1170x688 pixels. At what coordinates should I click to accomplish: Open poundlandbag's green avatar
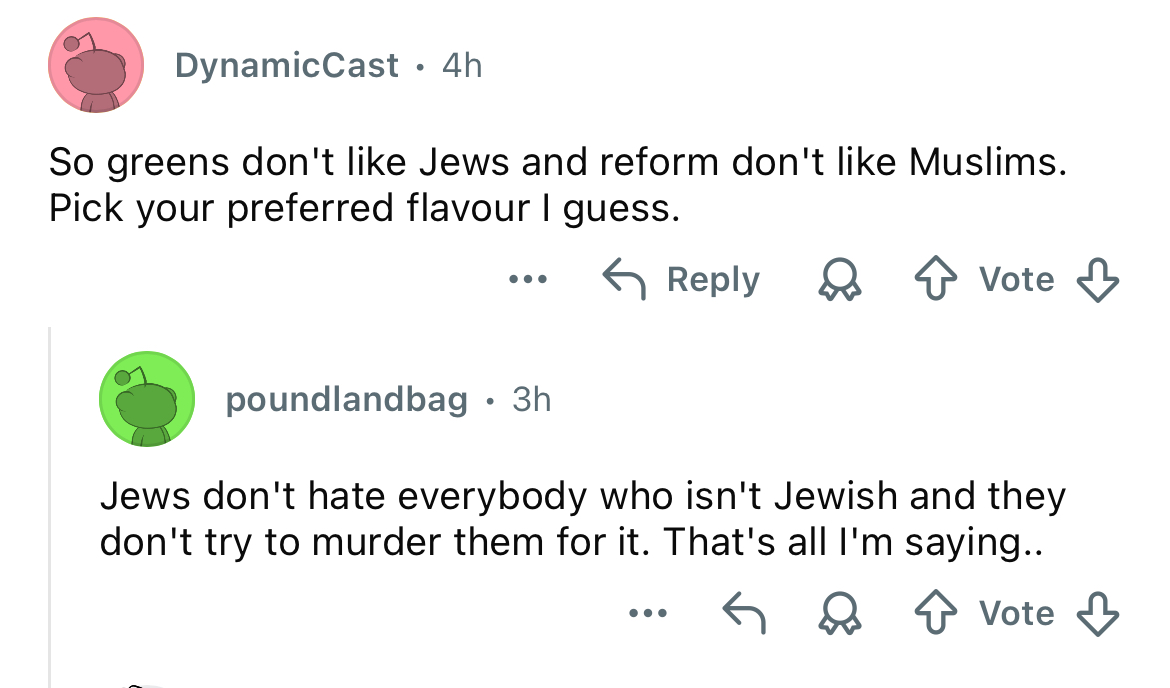146,400
